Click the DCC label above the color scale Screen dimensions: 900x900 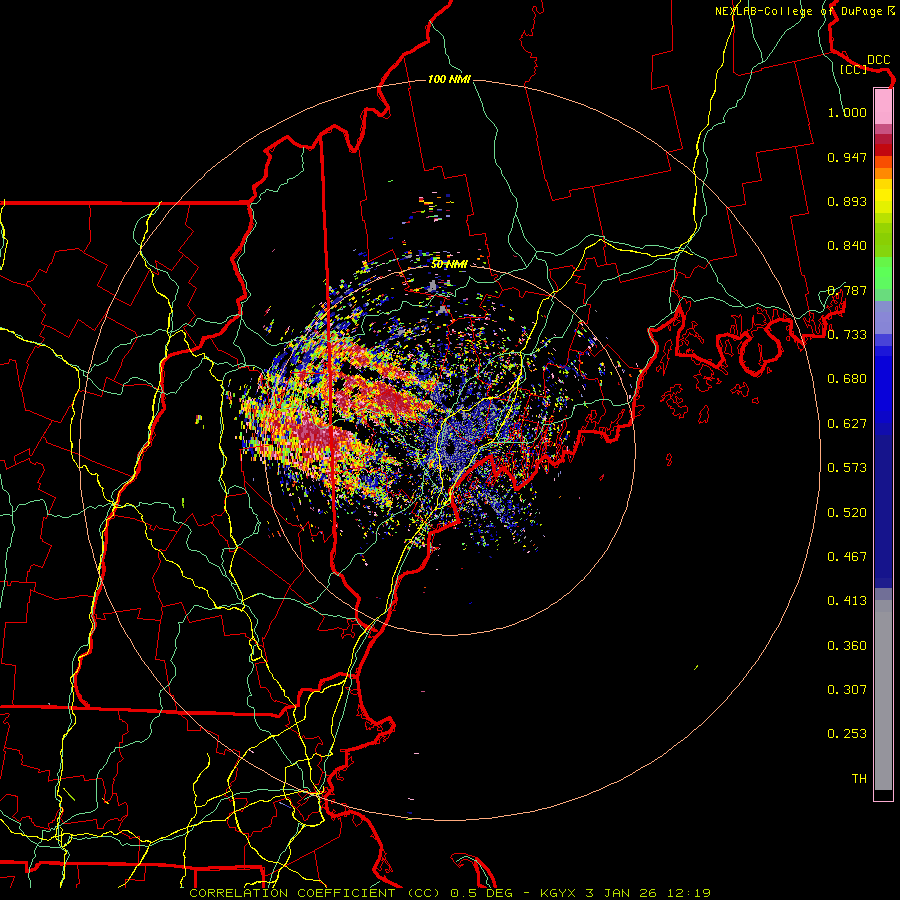pos(878,59)
